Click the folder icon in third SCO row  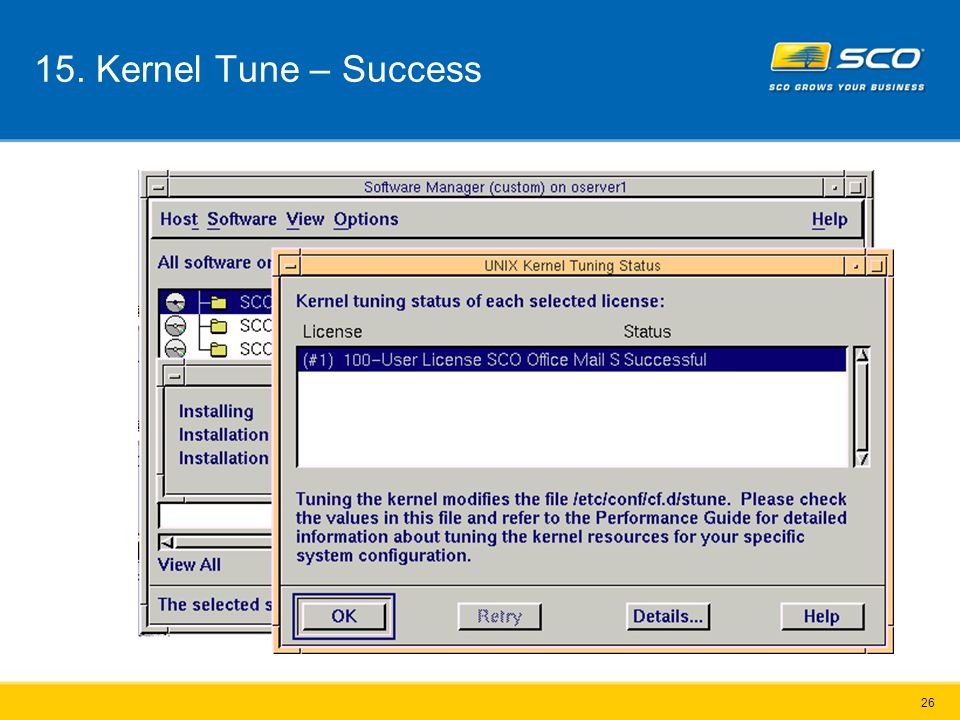pyautogui.click(x=219, y=350)
